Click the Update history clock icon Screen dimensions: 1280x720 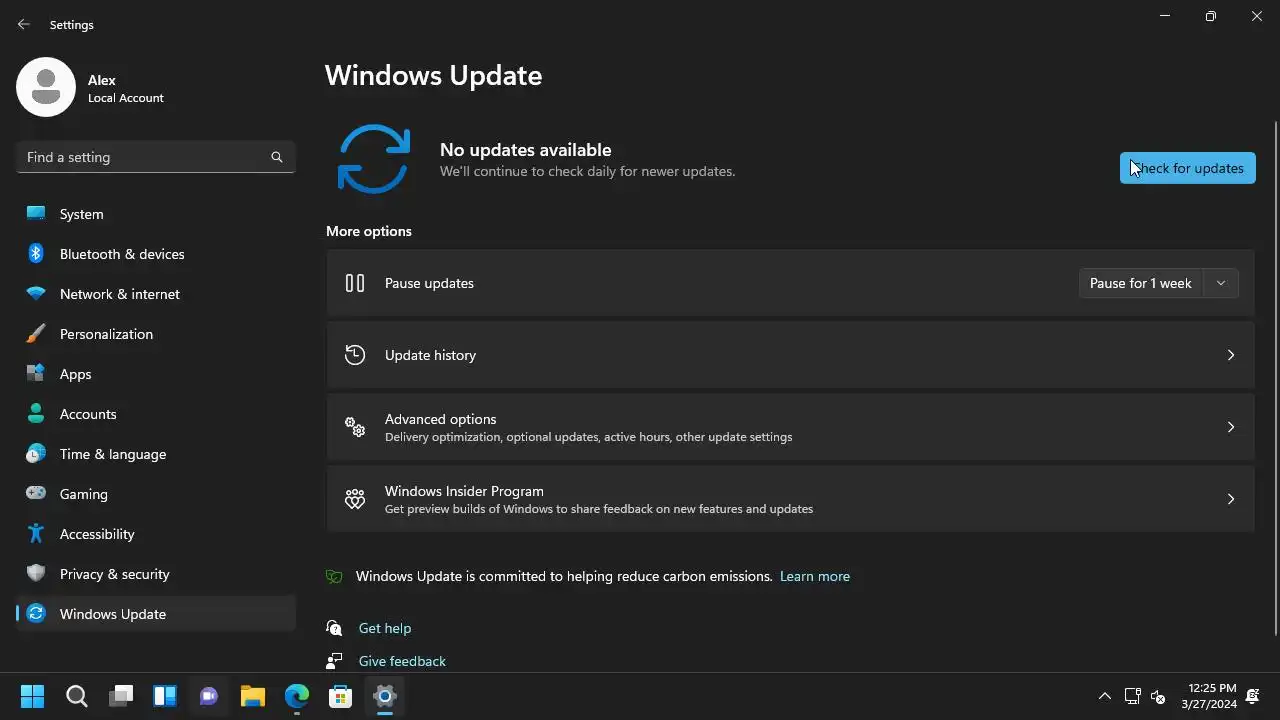pyautogui.click(x=355, y=355)
